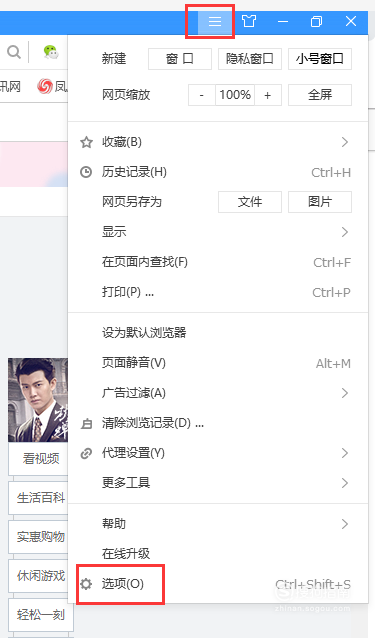Click the star icon beside 收藏(B)
Screen dimensions: 375x638
[x=86, y=142]
